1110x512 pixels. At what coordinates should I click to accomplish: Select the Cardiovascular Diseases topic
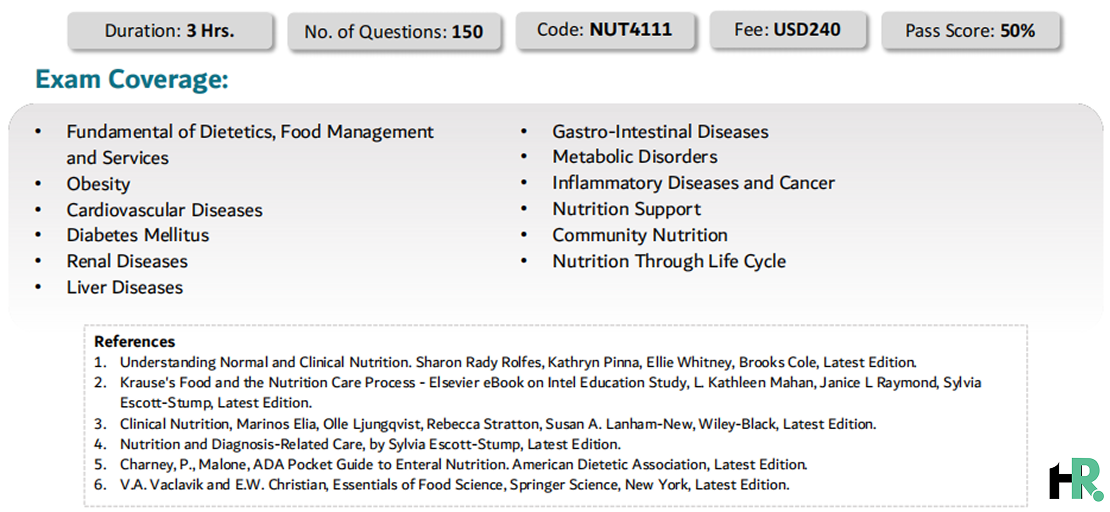coord(164,210)
